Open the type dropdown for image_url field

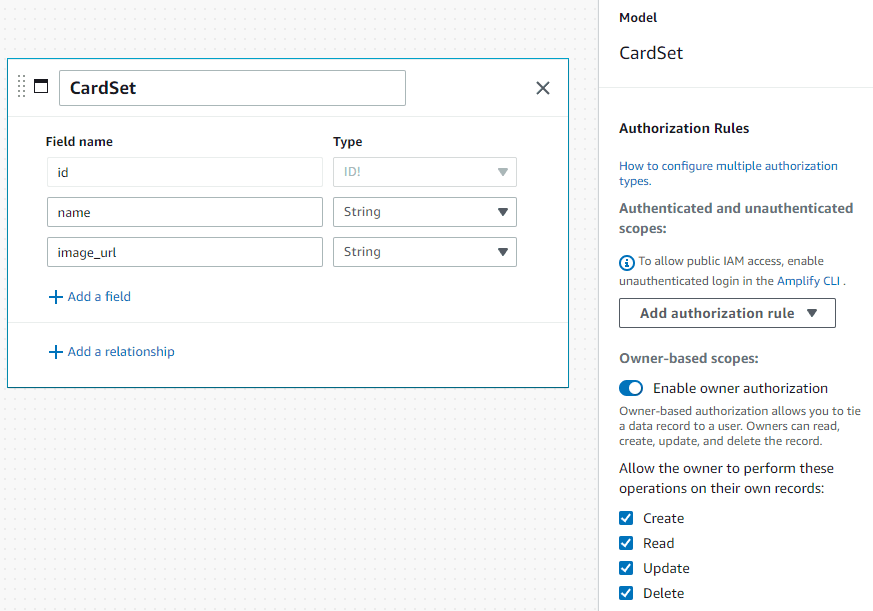424,252
